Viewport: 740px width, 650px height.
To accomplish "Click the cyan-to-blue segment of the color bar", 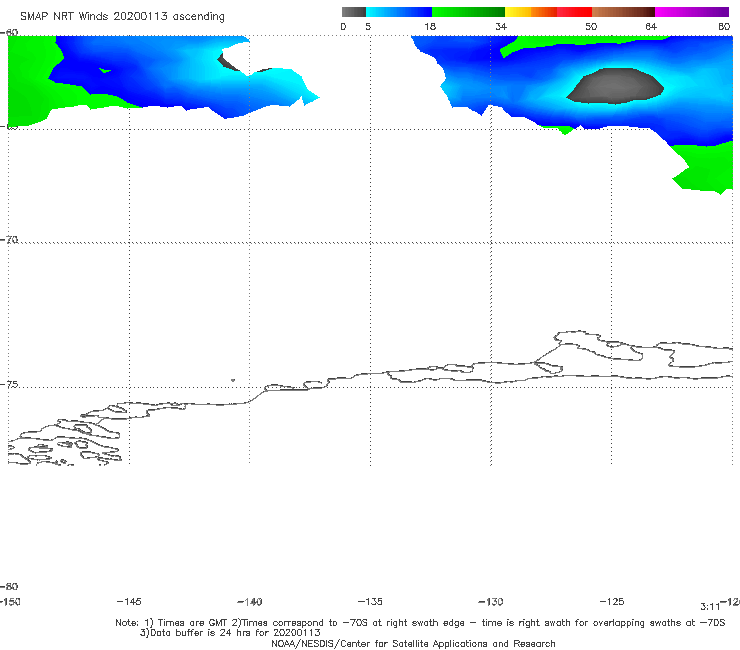I will click(x=399, y=12).
